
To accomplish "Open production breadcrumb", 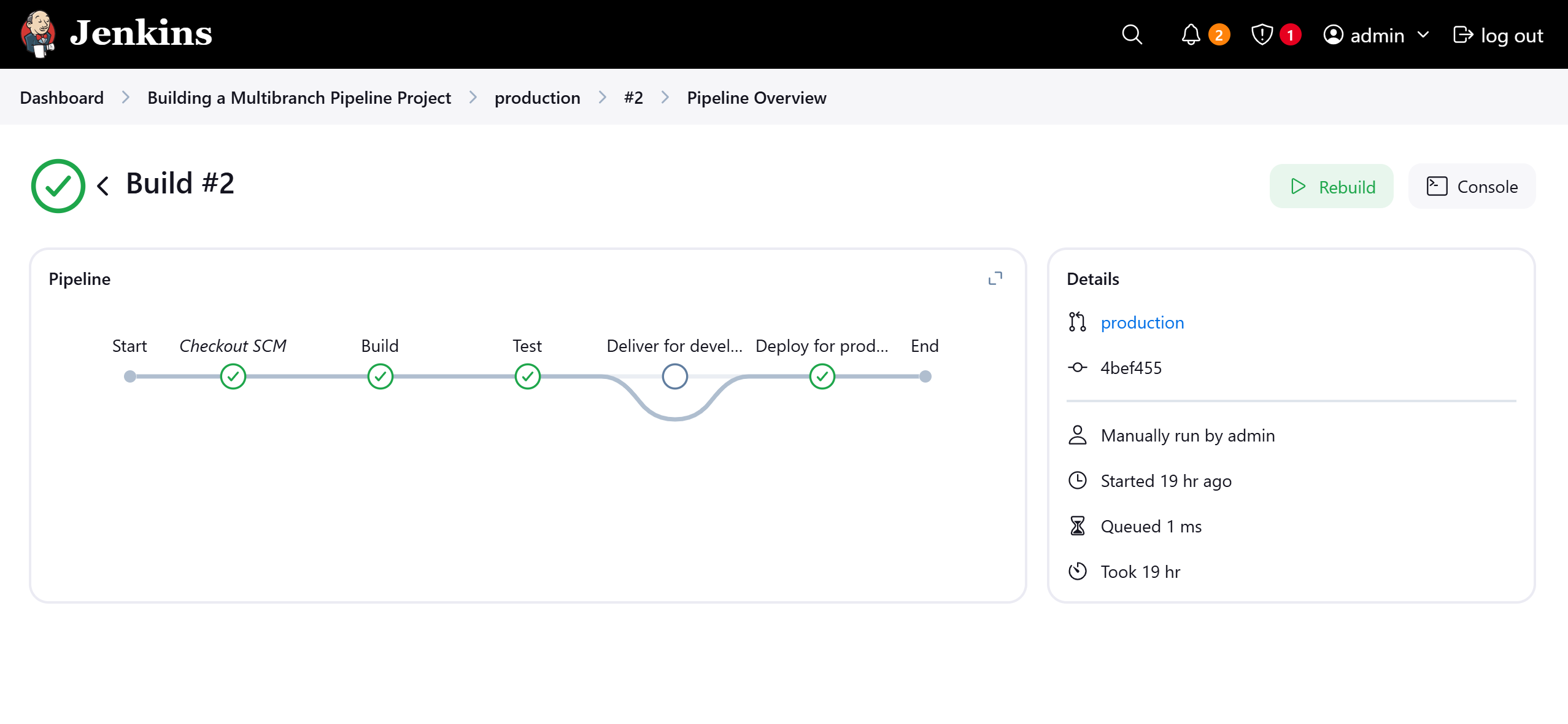I will 537,98.
